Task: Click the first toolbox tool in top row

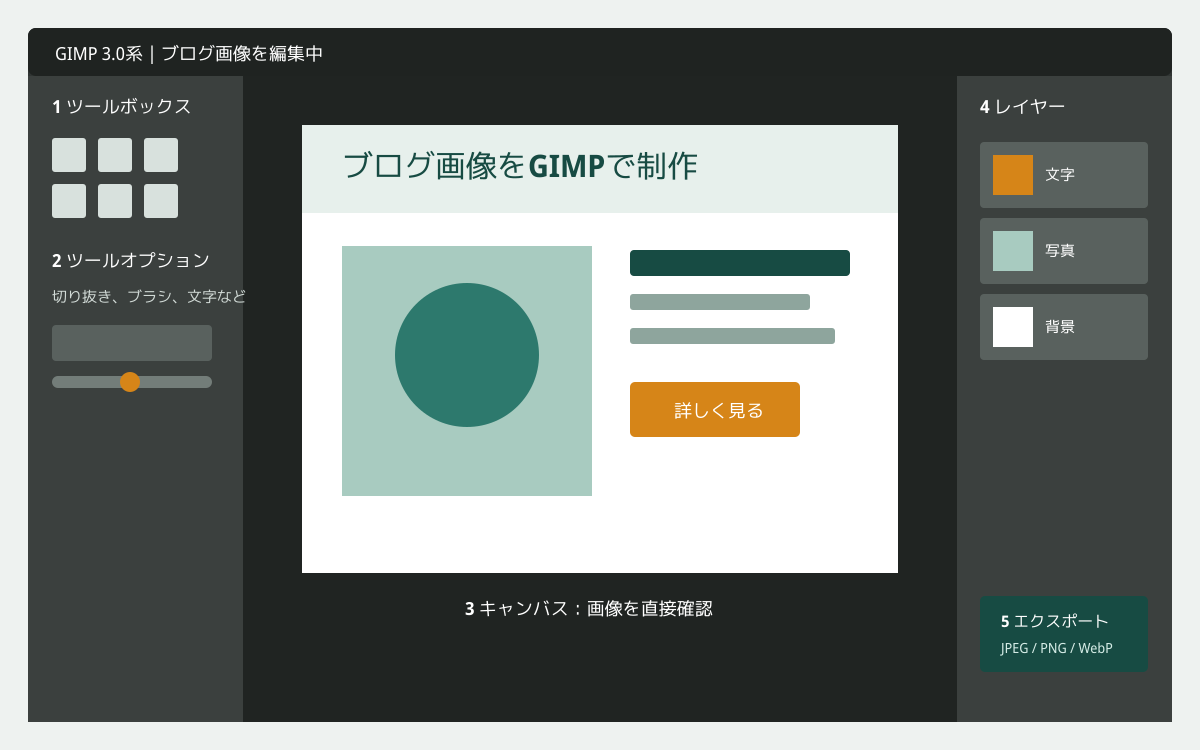Action: 69,155
